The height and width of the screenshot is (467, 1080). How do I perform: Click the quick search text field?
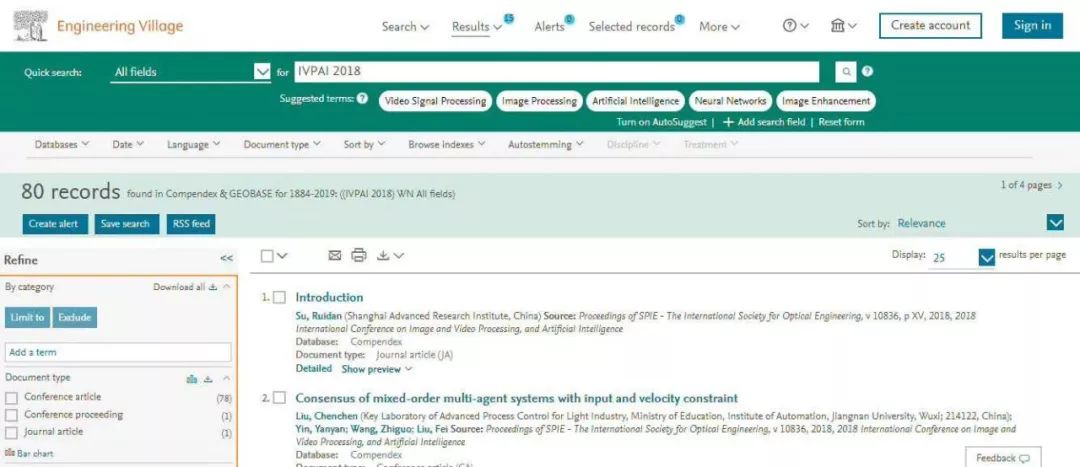[x=557, y=72]
